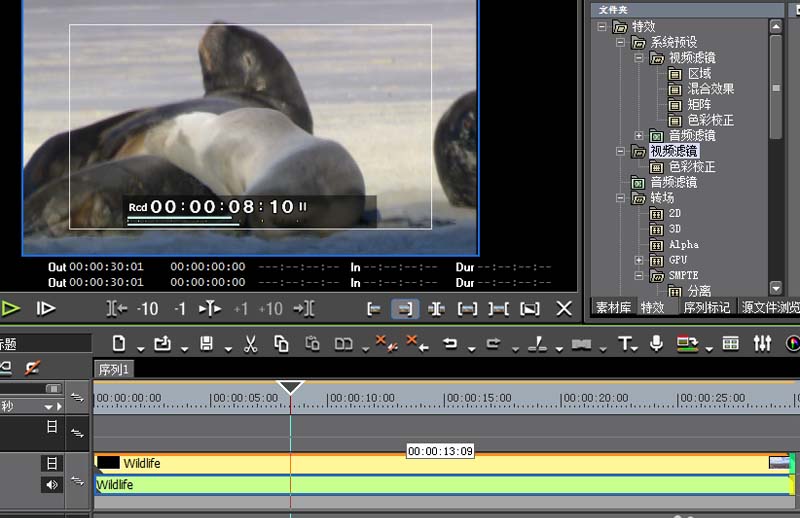The image size is (800, 518).
Task: Open the audio mixer sliders icon
Action: pos(762,344)
